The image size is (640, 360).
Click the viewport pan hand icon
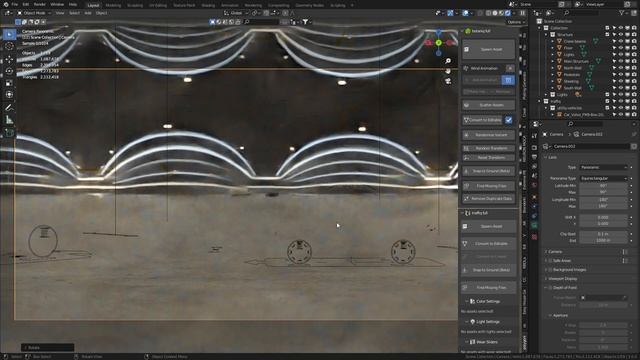[x=448, y=71]
